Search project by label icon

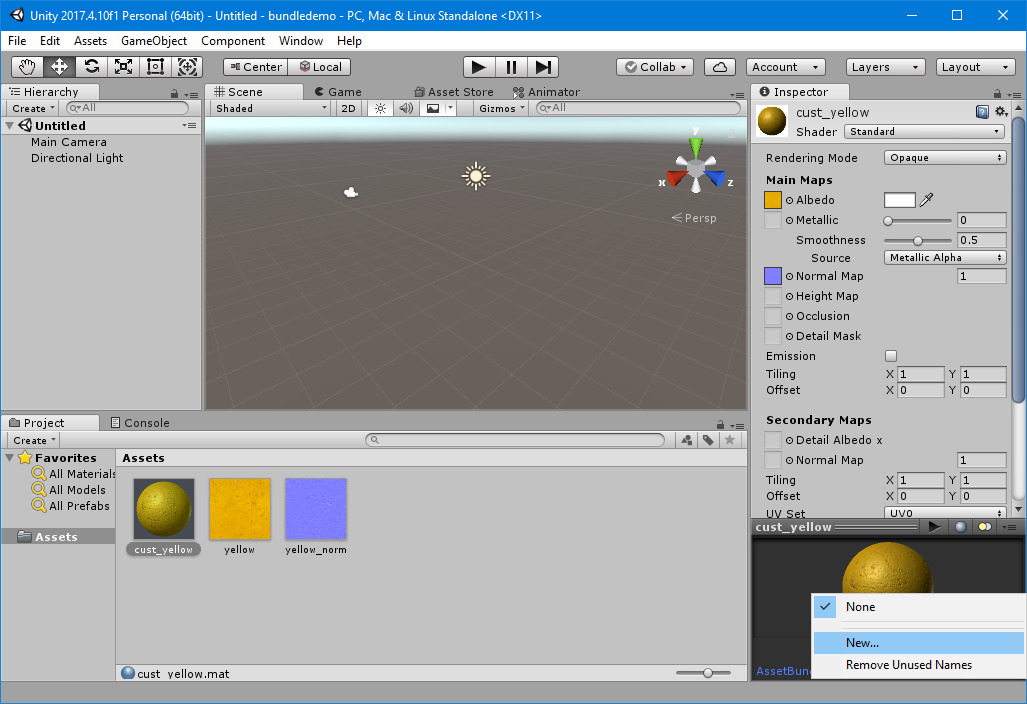click(x=708, y=440)
